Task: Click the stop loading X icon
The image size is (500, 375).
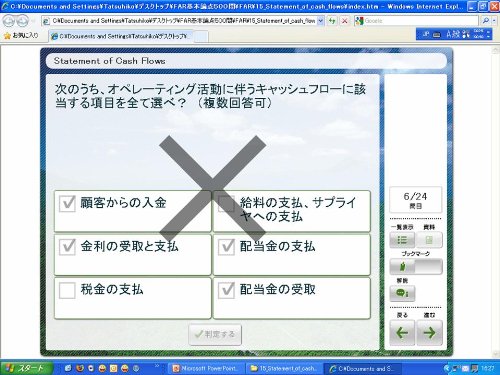Action: click(x=345, y=21)
